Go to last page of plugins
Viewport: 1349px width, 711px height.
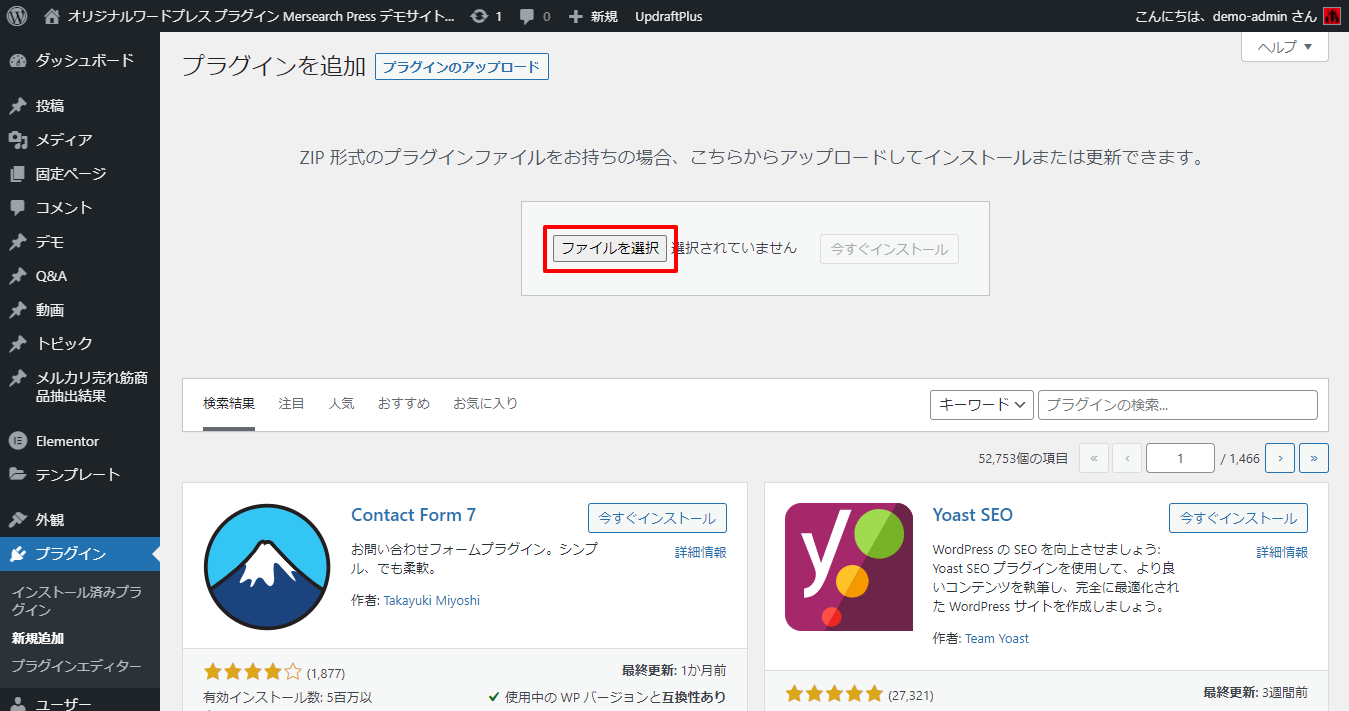[1313, 458]
